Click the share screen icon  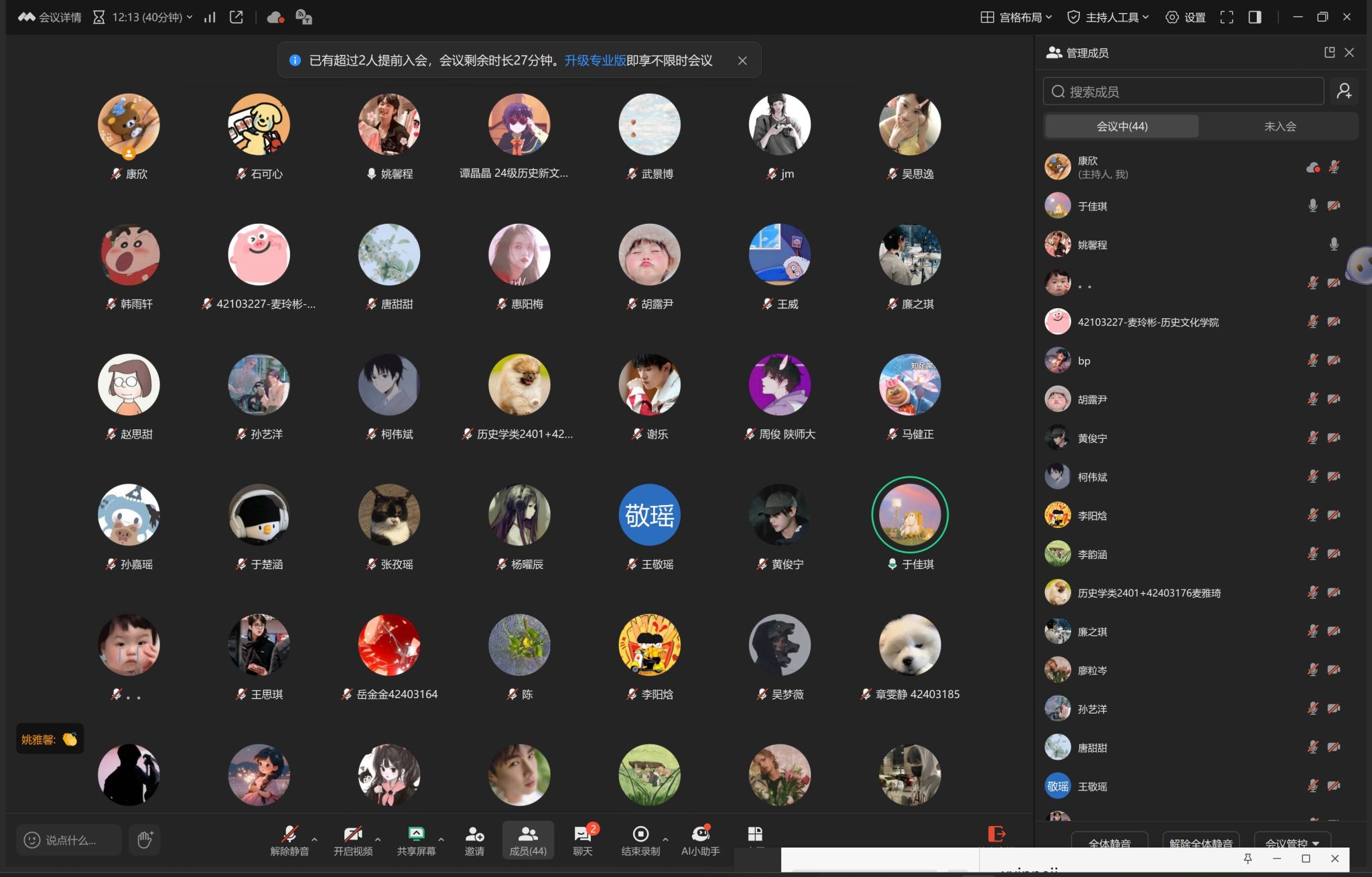(x=416, y=834)
